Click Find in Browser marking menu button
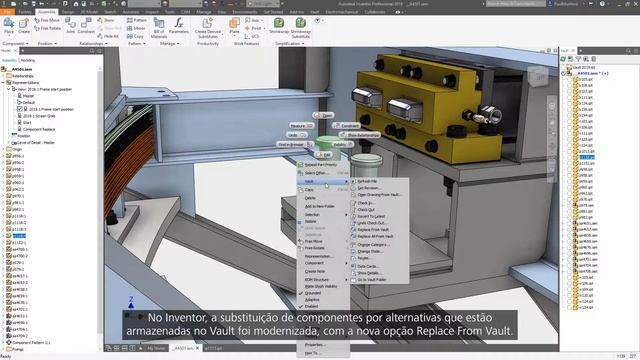This screenshot has width=640, height=360. click(x=295, y=144)
